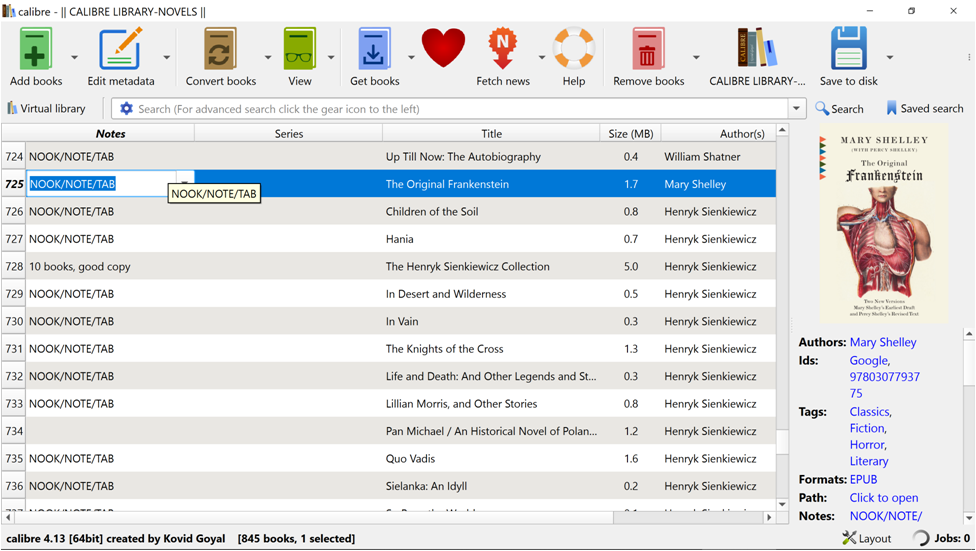Click the Layout tools icon
This screenshot has height=551, width=976.
tap(848, 538)
